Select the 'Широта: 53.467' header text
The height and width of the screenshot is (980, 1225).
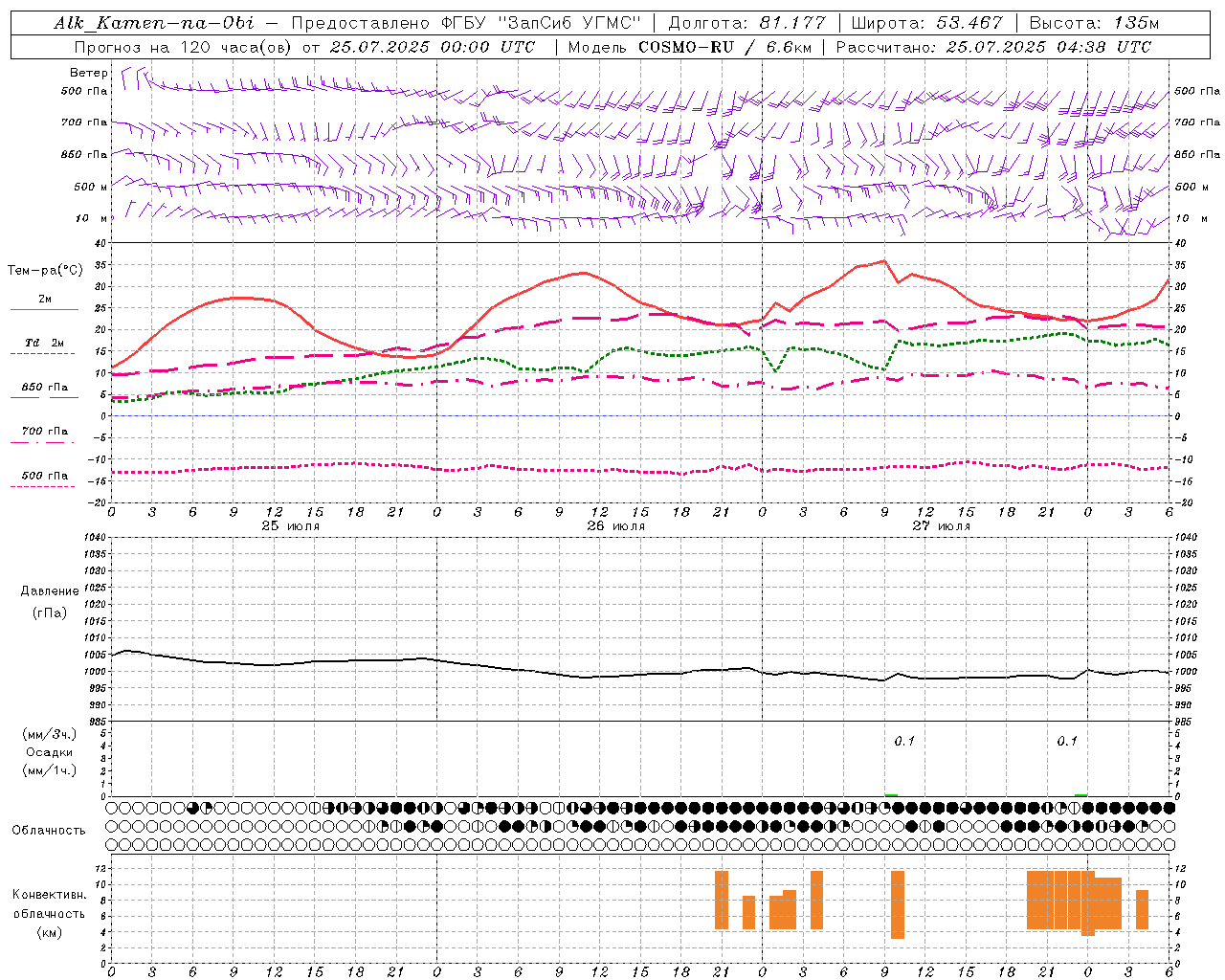tap(926, 23)
